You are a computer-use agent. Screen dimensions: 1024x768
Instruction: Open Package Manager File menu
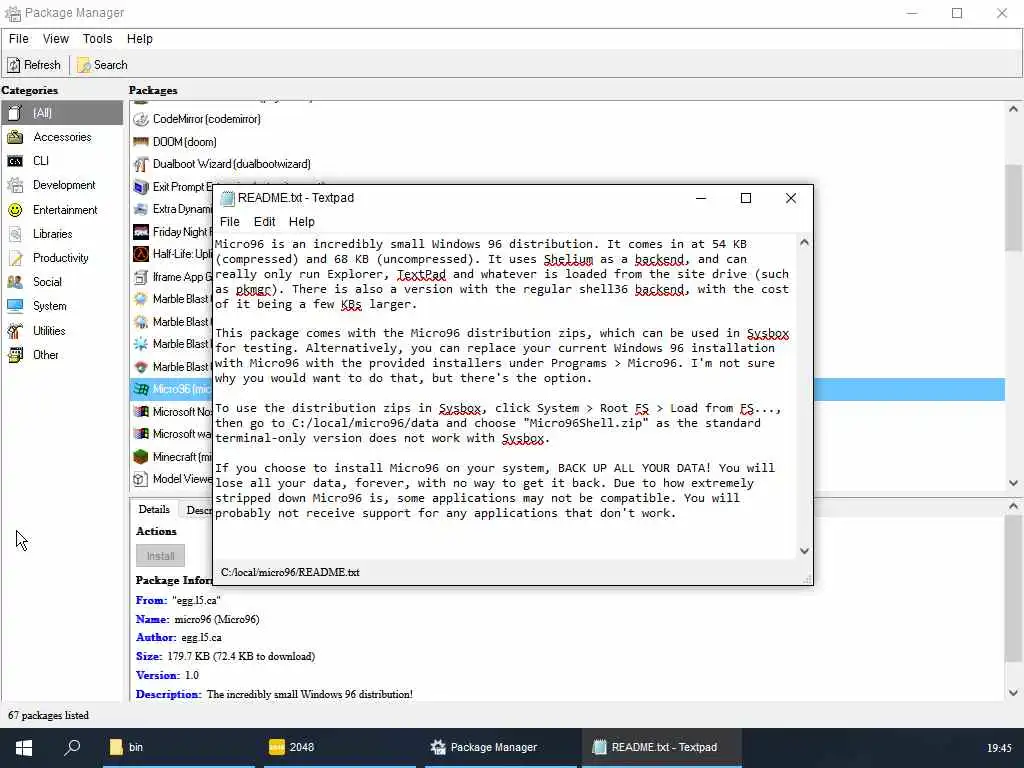pyautogui.click(x=18, y=39)
